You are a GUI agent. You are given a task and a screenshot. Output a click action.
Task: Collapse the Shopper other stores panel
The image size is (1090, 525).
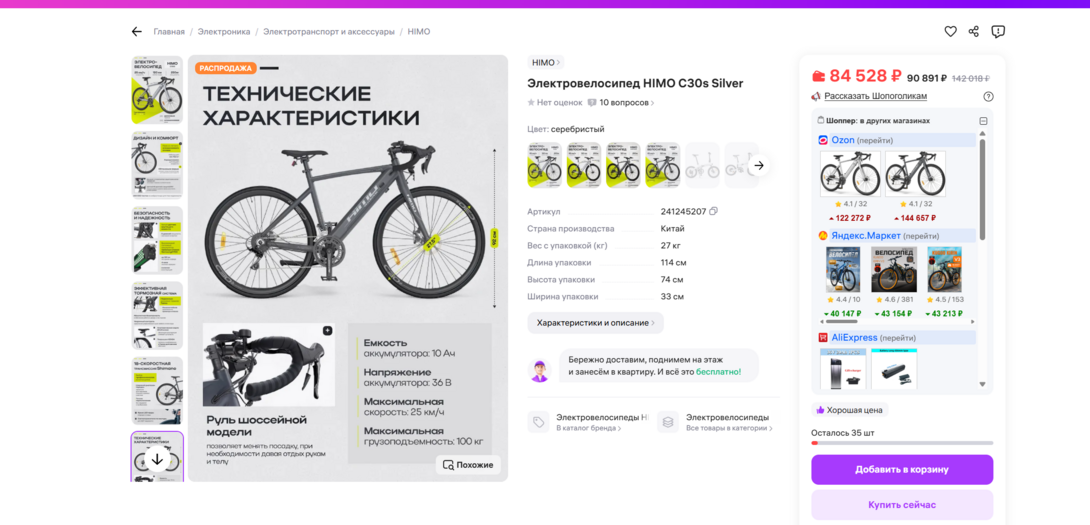[983, 121]
